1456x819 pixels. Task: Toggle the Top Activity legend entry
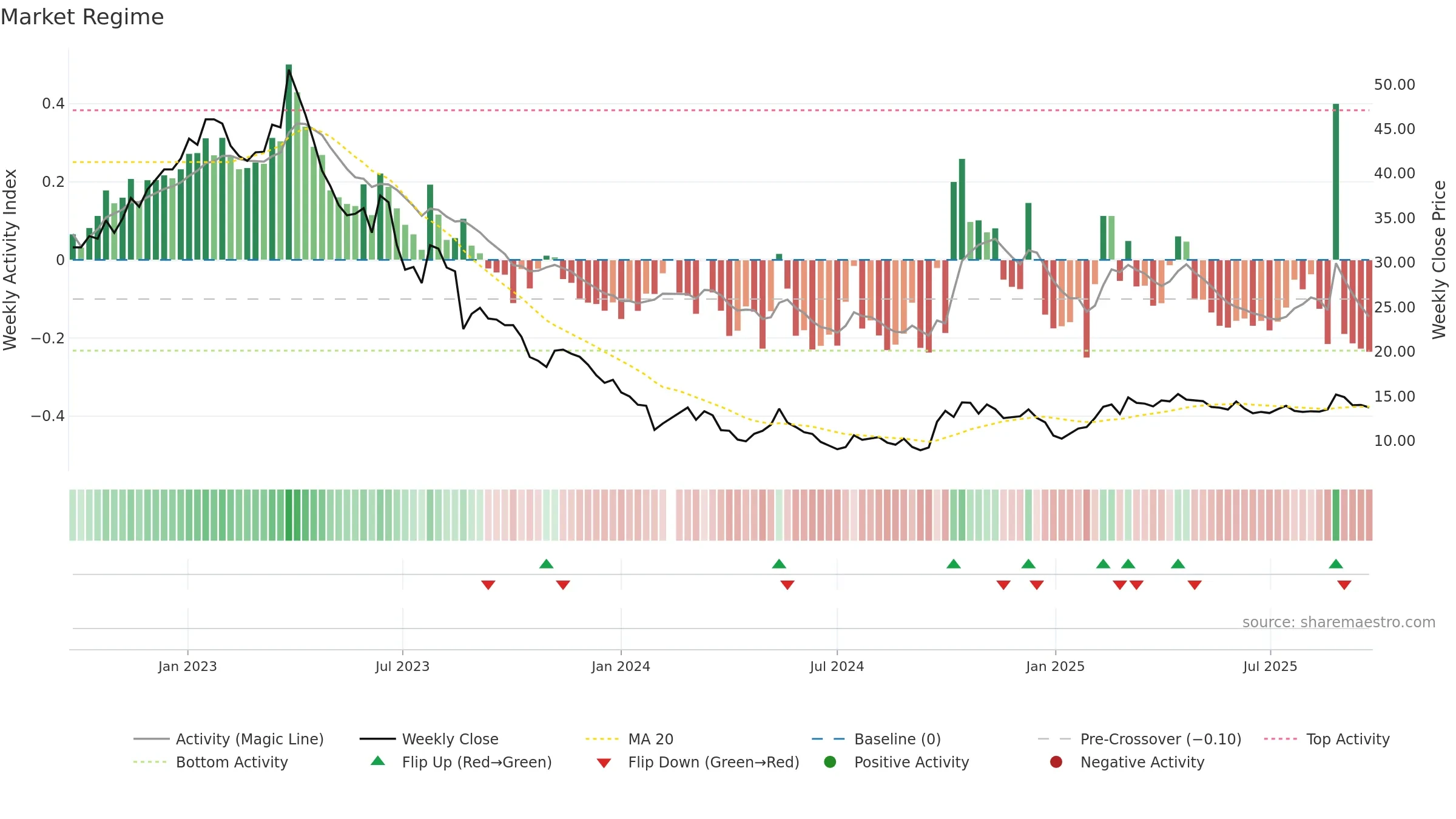[x=1327, y=739]
